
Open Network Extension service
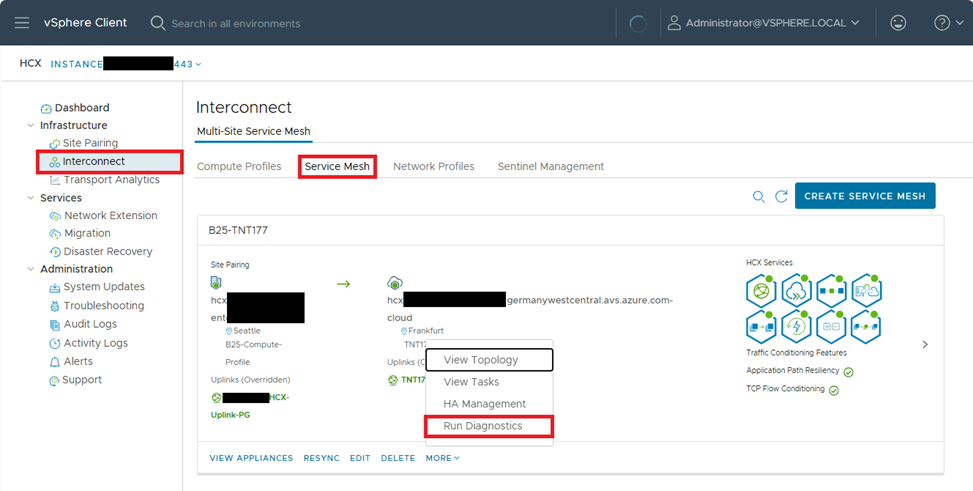(x=110, y=215)
